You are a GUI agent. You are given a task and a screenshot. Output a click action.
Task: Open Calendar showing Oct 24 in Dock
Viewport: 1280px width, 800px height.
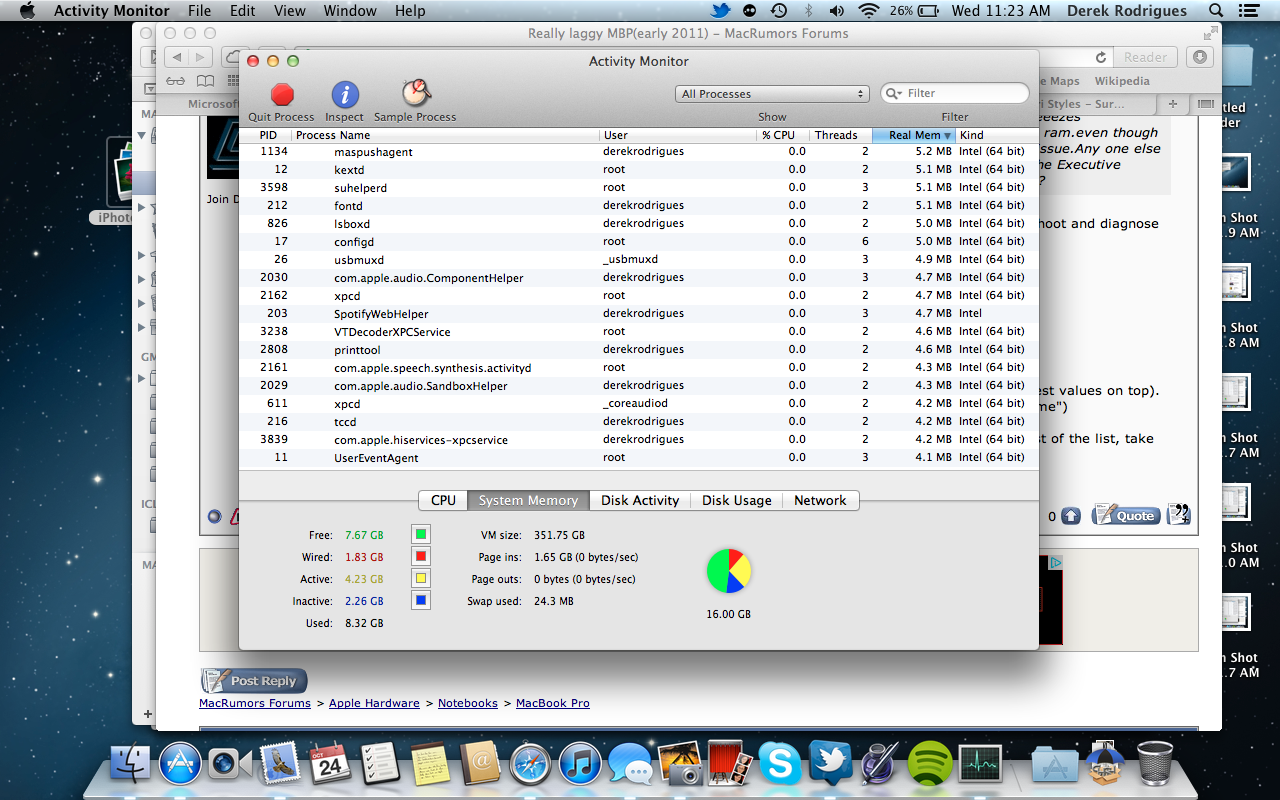[x=329, y=765]
